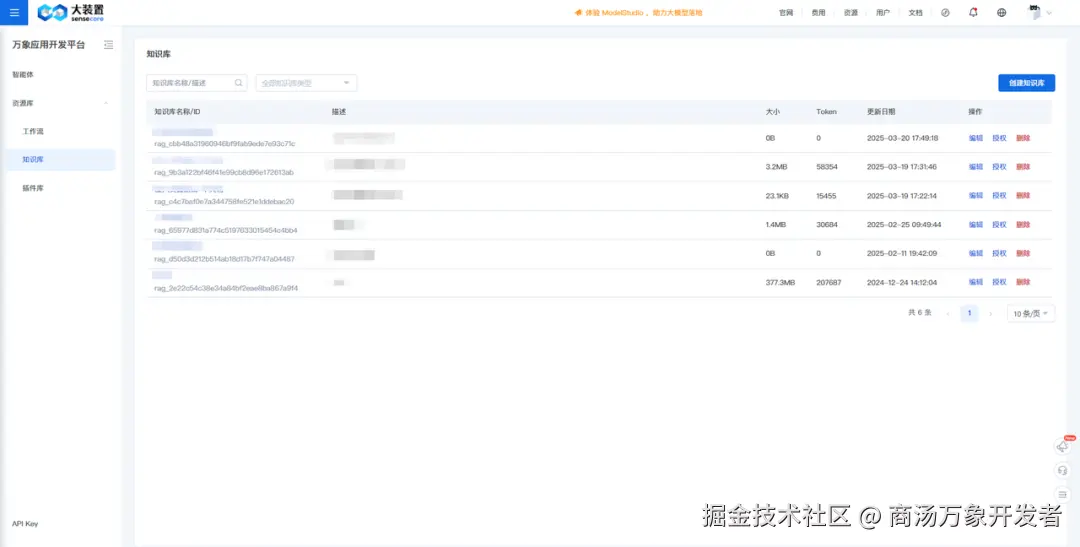Viewport: 1080px width, 547px height.
Task: Click the 创建知识库 button
Action: coord(1026,83)
